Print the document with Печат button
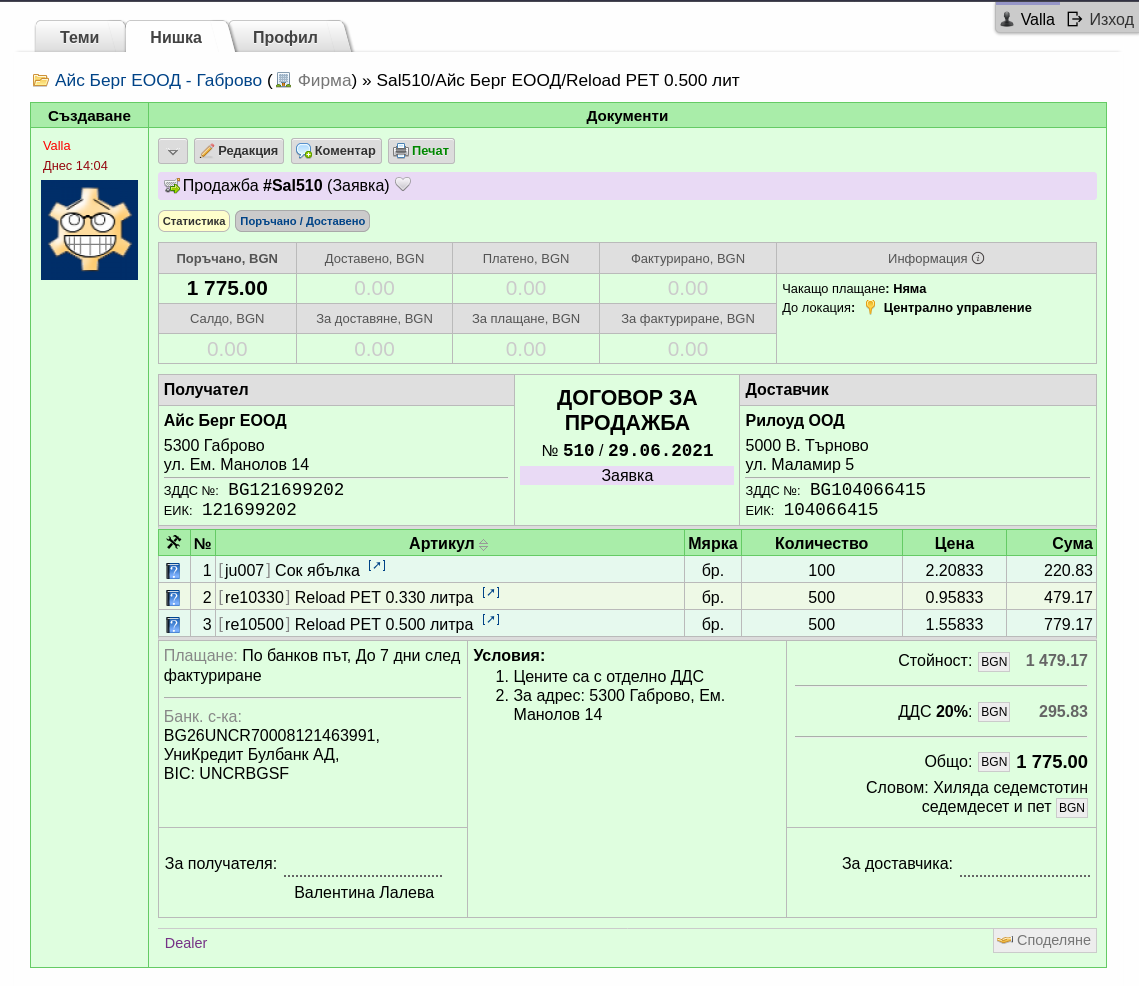This screenshot has width=1139, height=986. (421, 151)
